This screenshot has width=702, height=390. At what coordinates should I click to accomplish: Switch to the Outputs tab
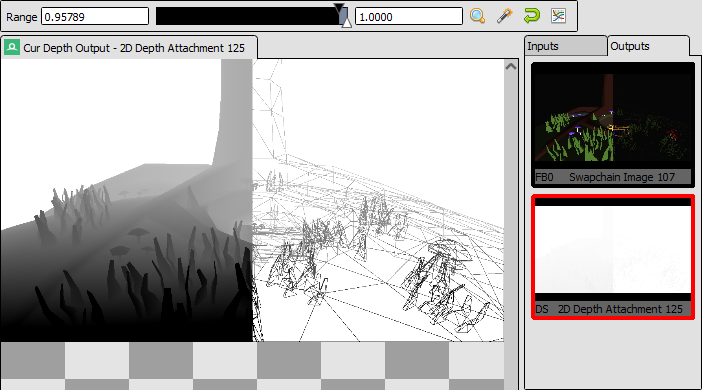point(648,46)
